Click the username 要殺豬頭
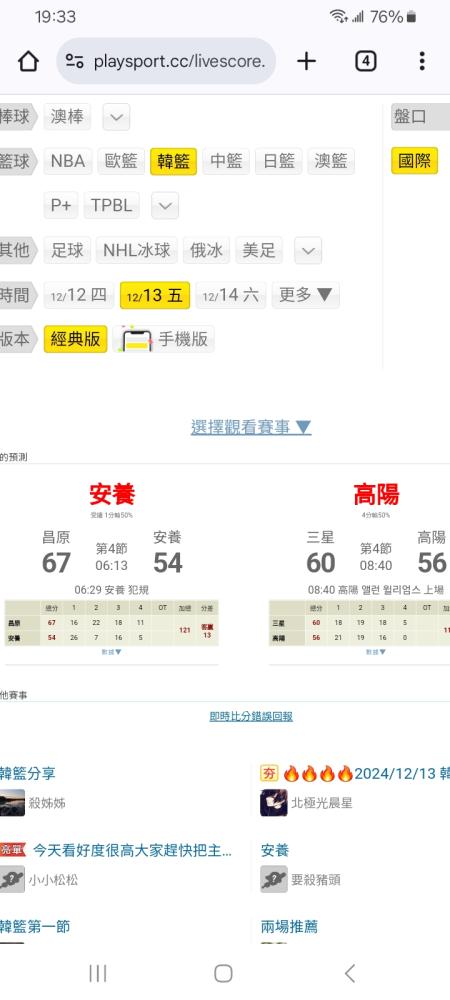The image size is (450, 1000). coord(316,880)
